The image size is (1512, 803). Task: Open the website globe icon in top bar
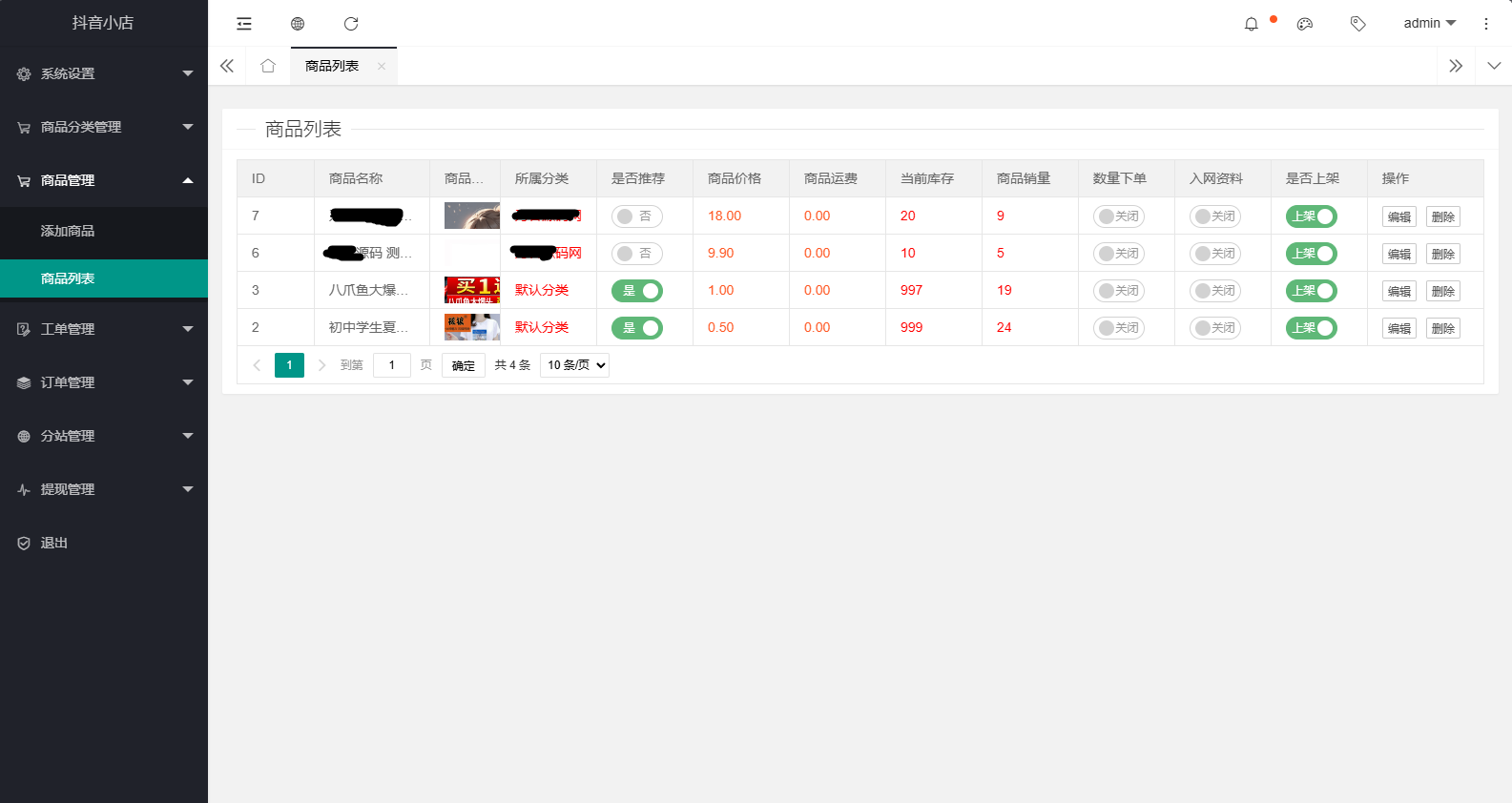click(x=298, y=24)
